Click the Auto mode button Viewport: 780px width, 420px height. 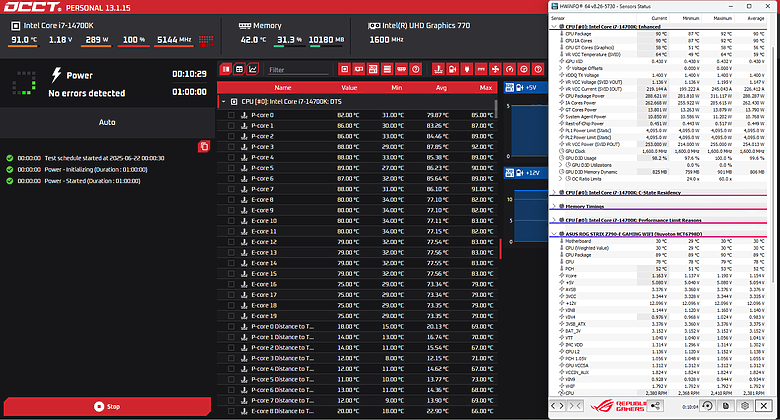point(107,122)
